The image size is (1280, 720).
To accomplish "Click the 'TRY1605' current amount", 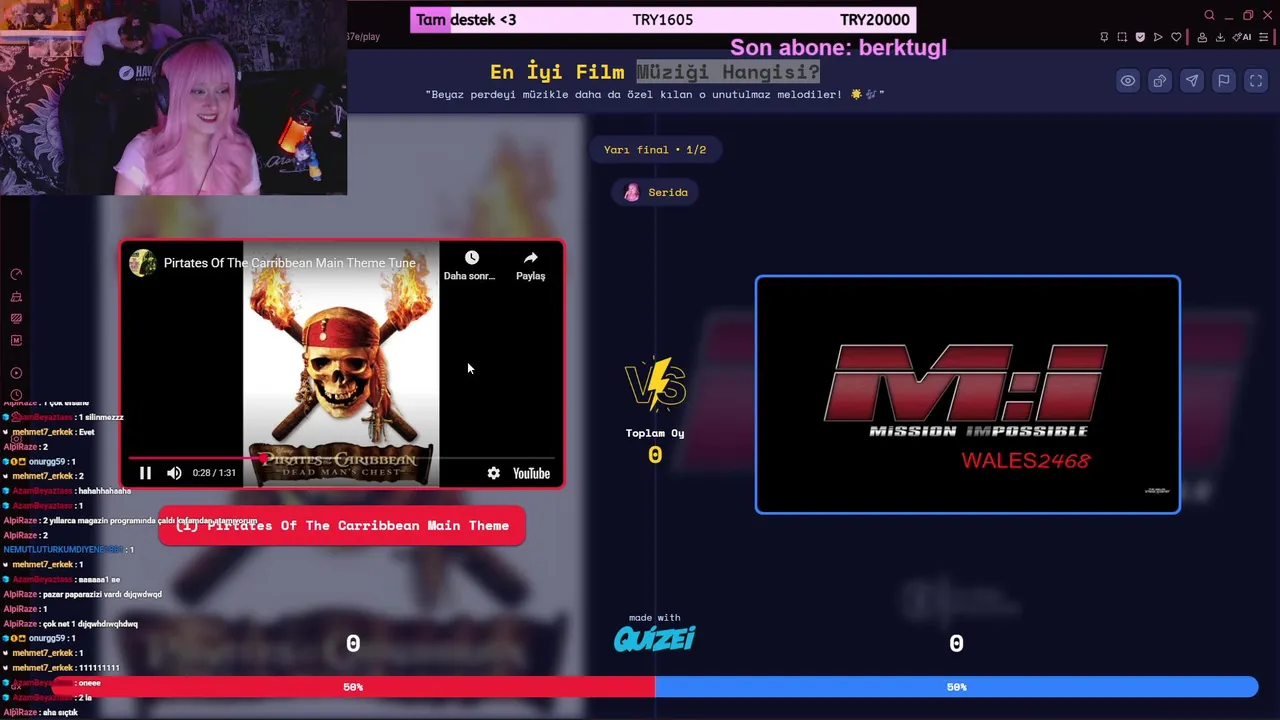I will [663, 20].
